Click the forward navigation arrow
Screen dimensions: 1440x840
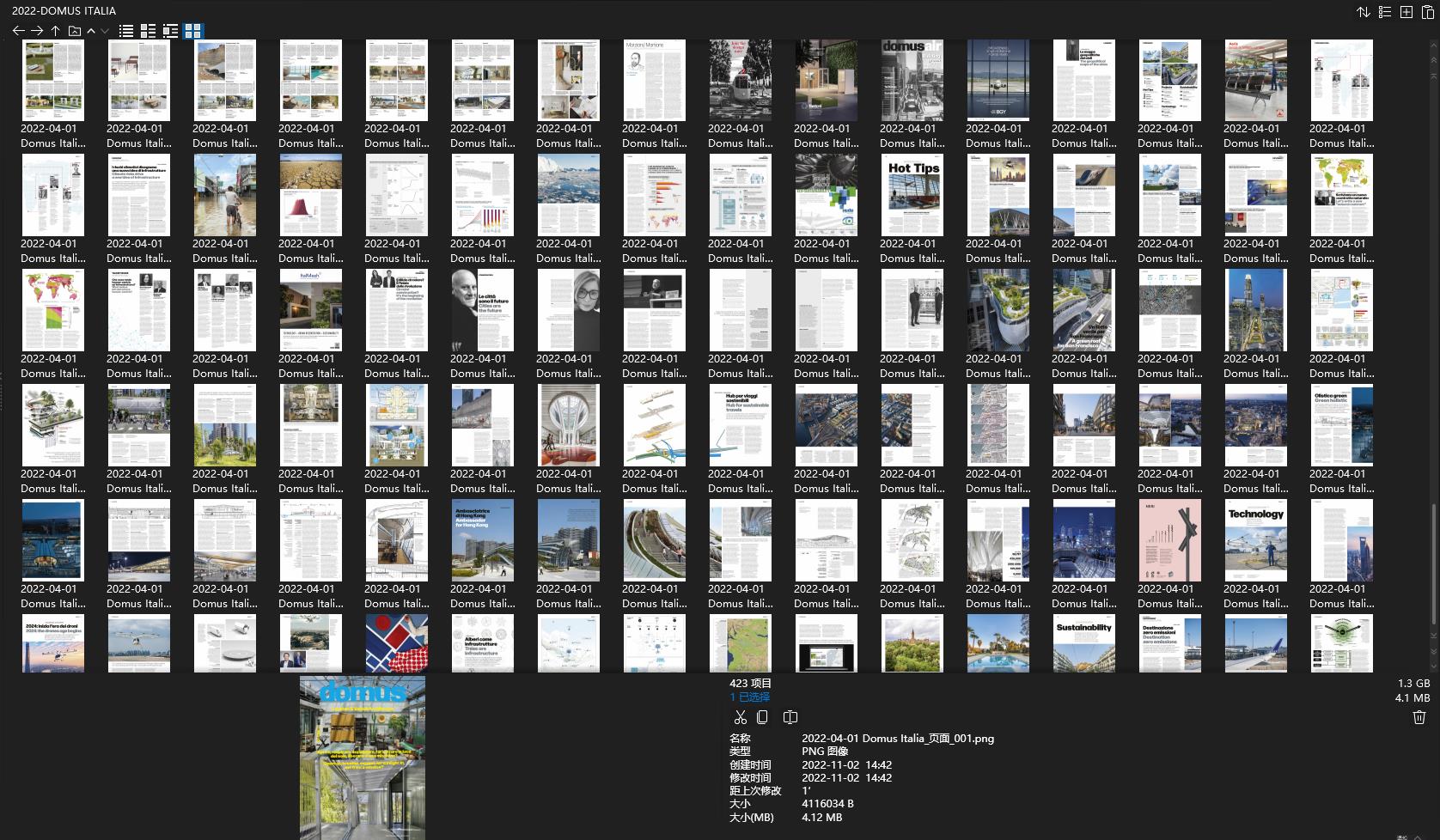pos(36,30)
